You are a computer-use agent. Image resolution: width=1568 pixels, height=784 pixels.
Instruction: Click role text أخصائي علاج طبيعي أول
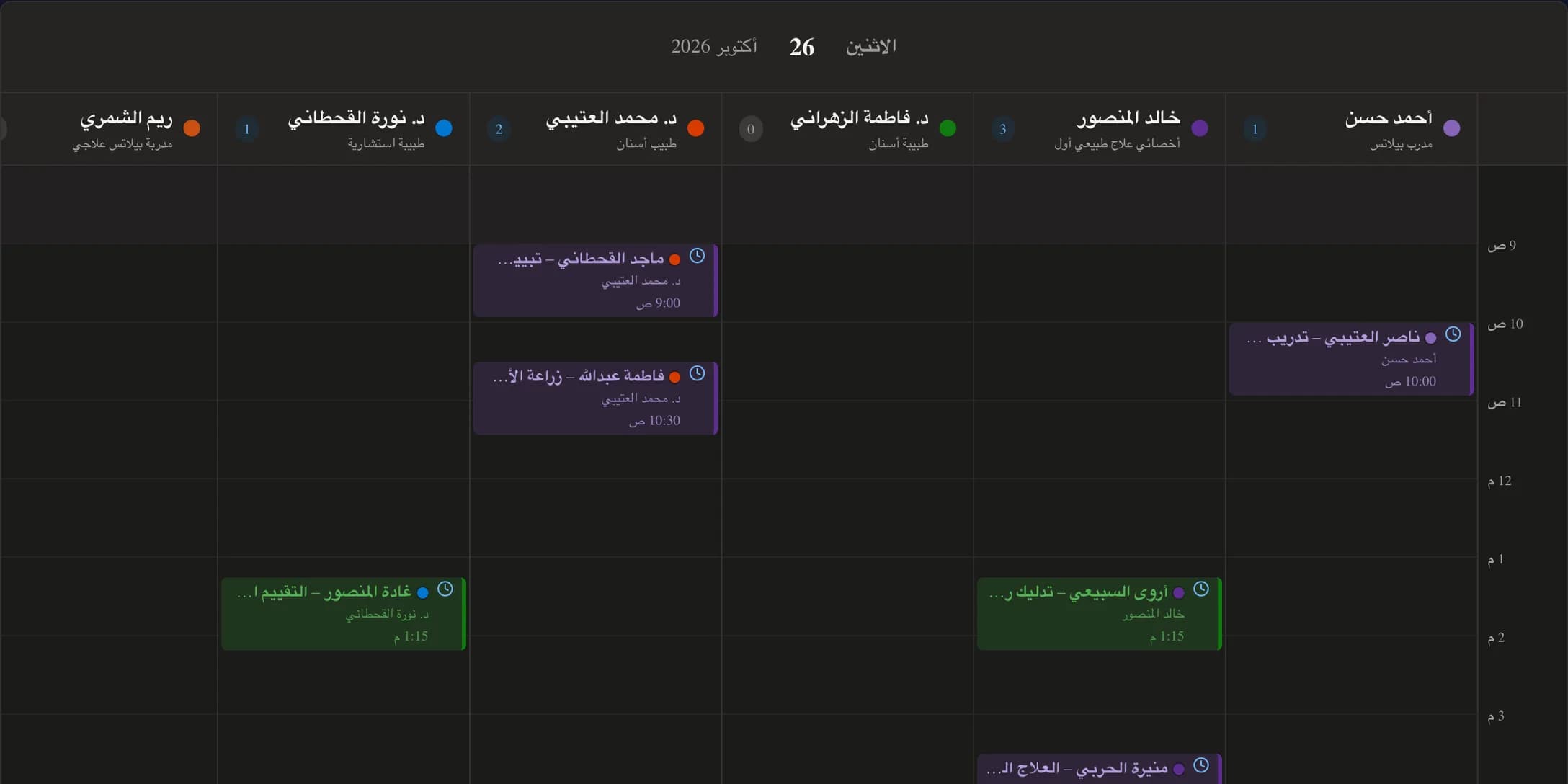coord(1117,144)
